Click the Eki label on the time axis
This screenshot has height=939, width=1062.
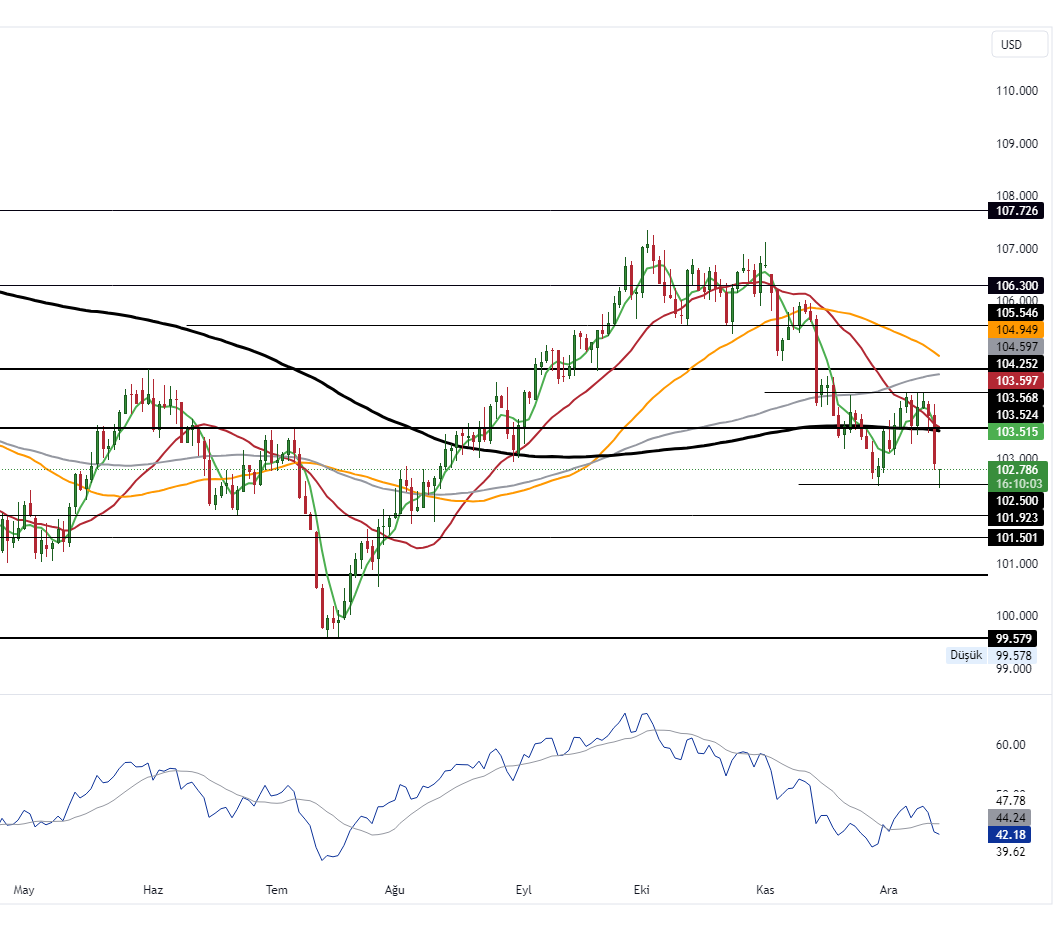click(641, 889)
